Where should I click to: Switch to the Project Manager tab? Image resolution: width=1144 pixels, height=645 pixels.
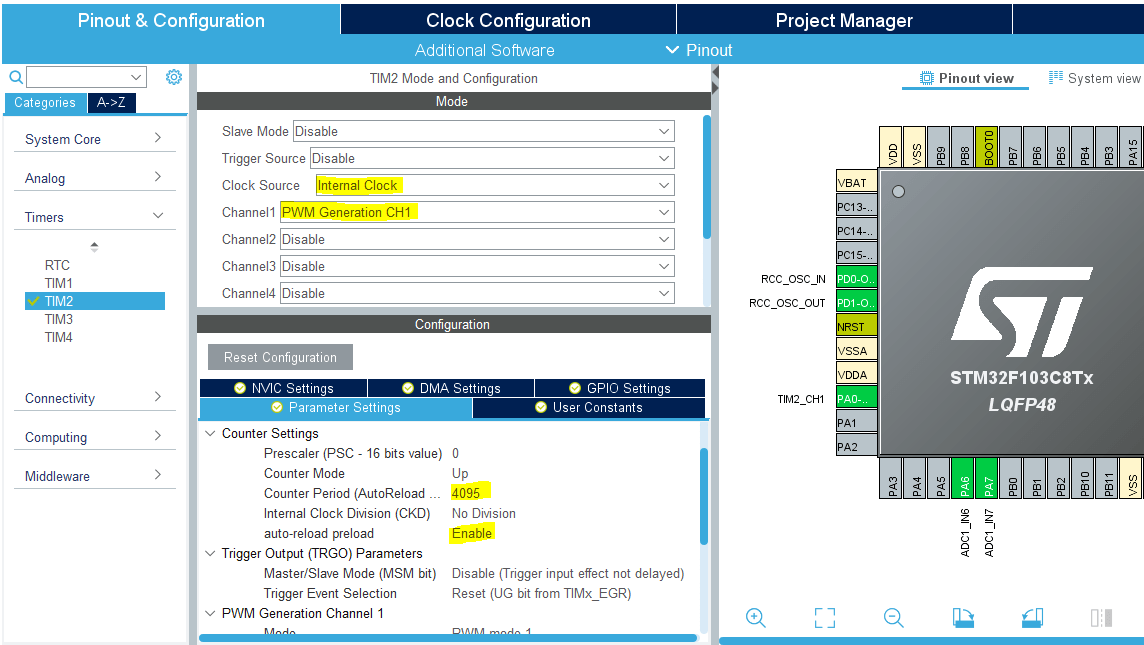[844, 20]
